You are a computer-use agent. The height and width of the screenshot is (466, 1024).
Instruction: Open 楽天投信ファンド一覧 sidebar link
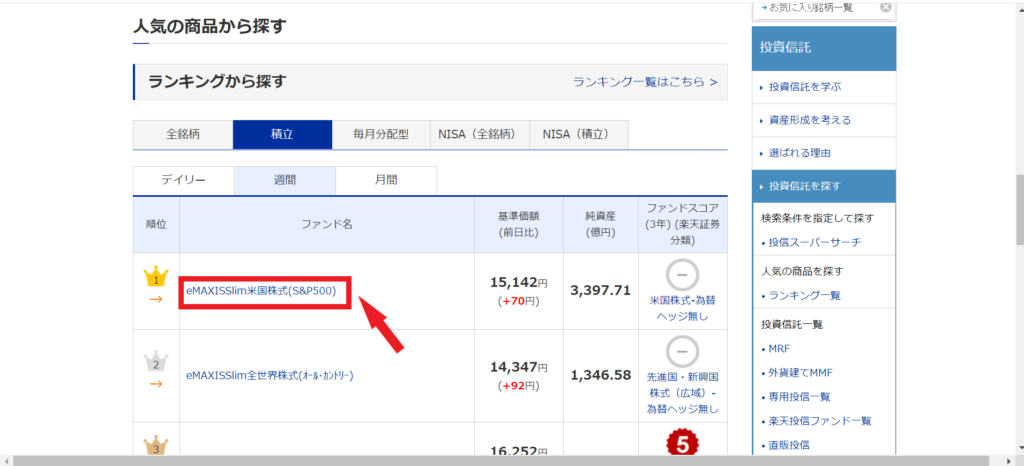(x=820, y=421)
